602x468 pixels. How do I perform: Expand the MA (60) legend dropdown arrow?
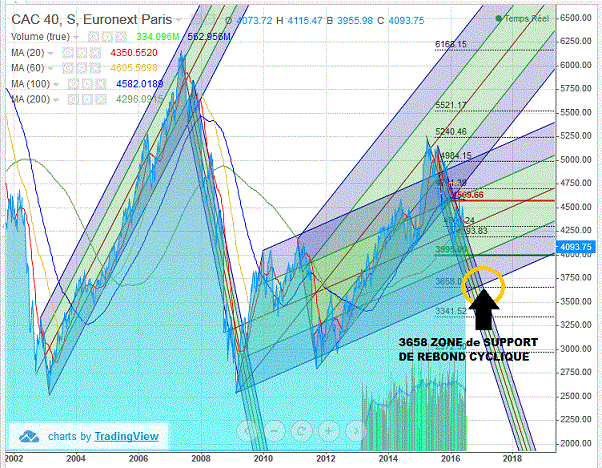click(x=51, y=68)
